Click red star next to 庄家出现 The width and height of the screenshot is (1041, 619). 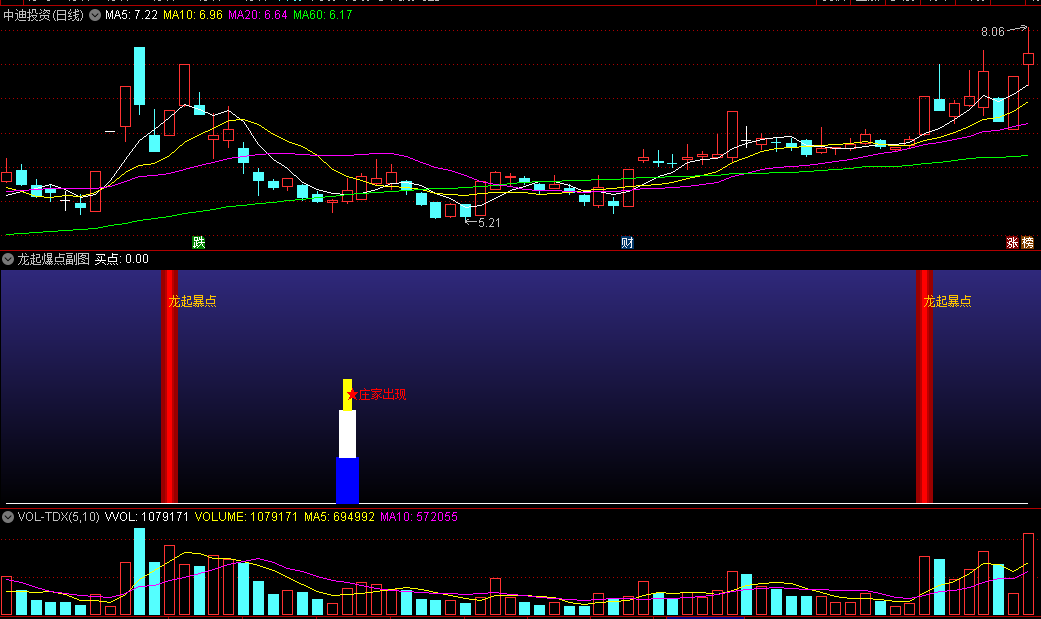click(x=353, y=395)
